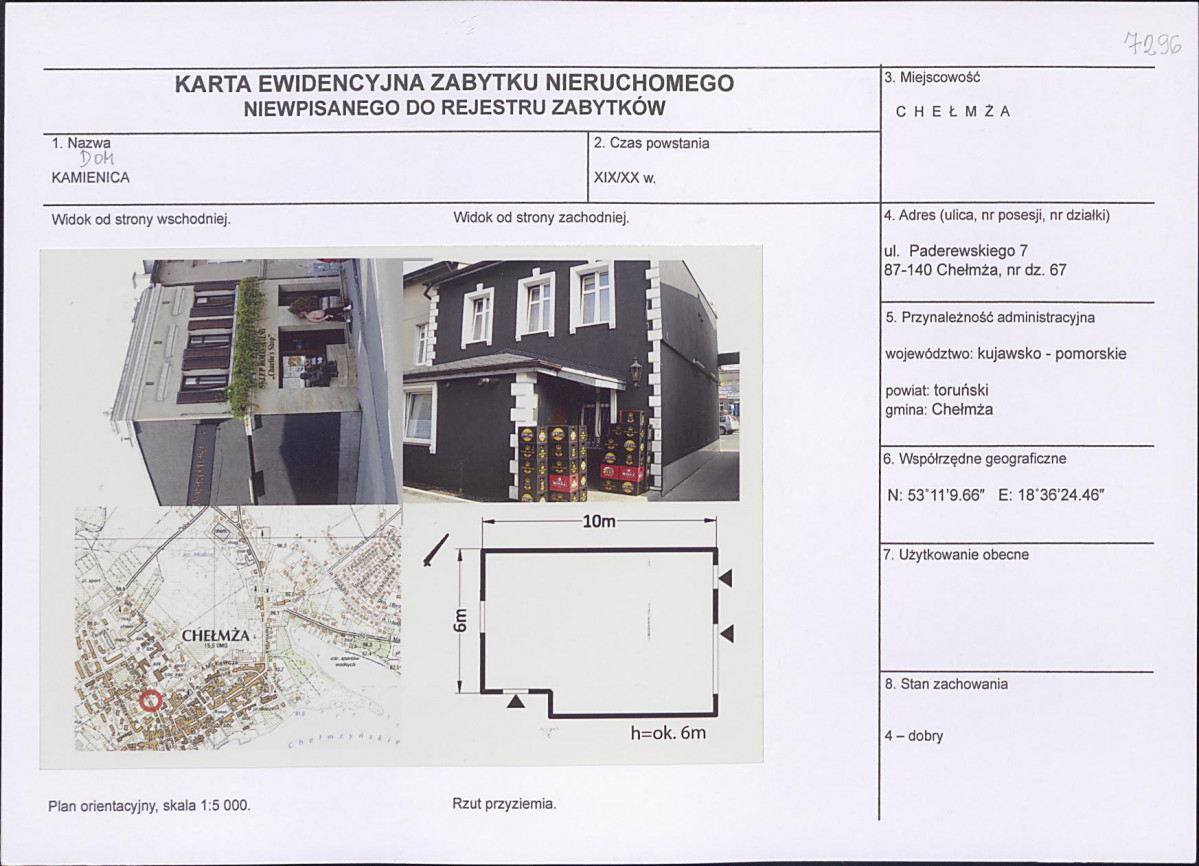Click caption "Widok od strony wschodniej."
The height and width of the screenshot is (866, 1199).
tap(141, 219)
